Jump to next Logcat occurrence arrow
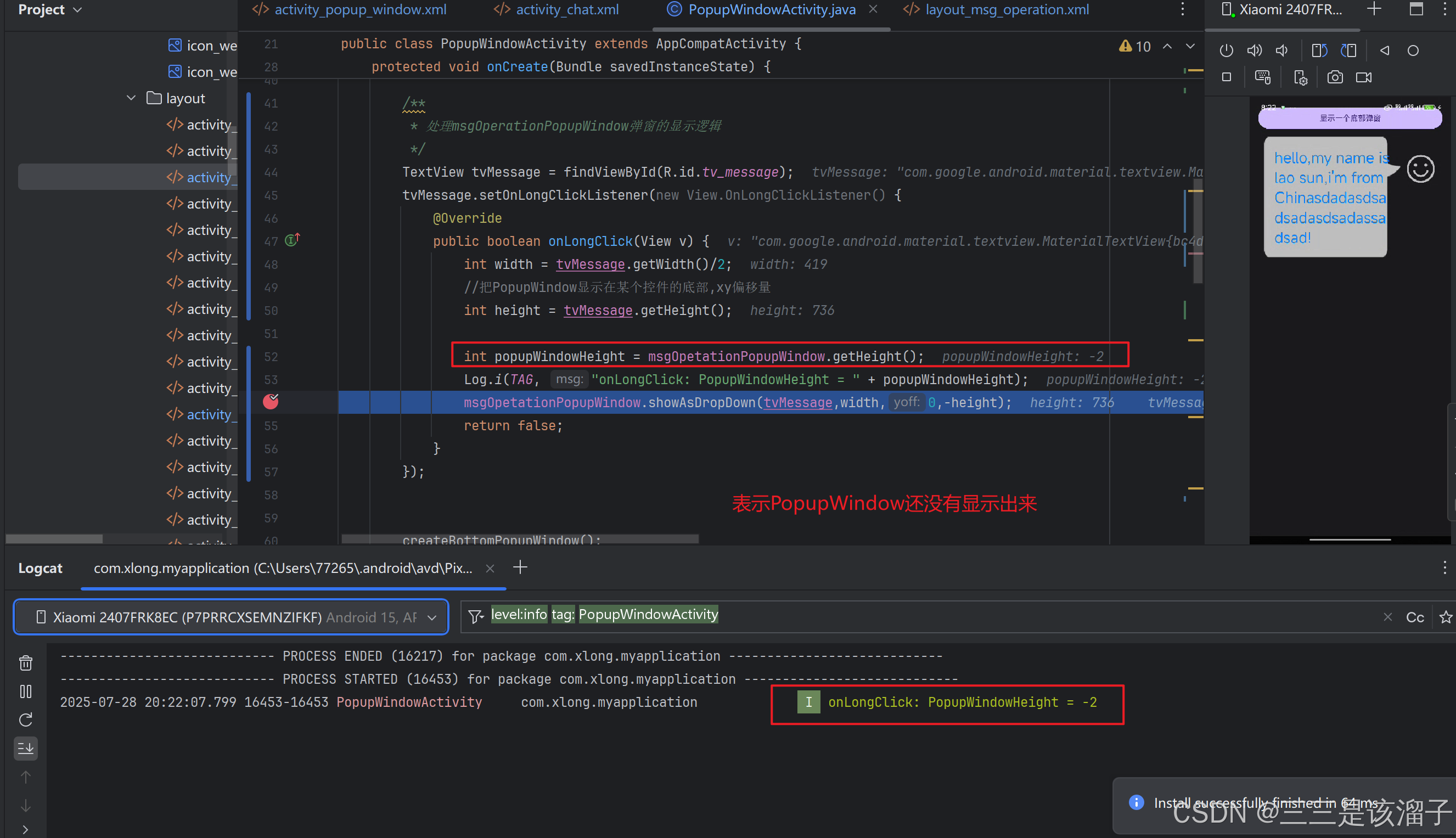This screenshot has height=838, width=1456. [x=26, y=806]
